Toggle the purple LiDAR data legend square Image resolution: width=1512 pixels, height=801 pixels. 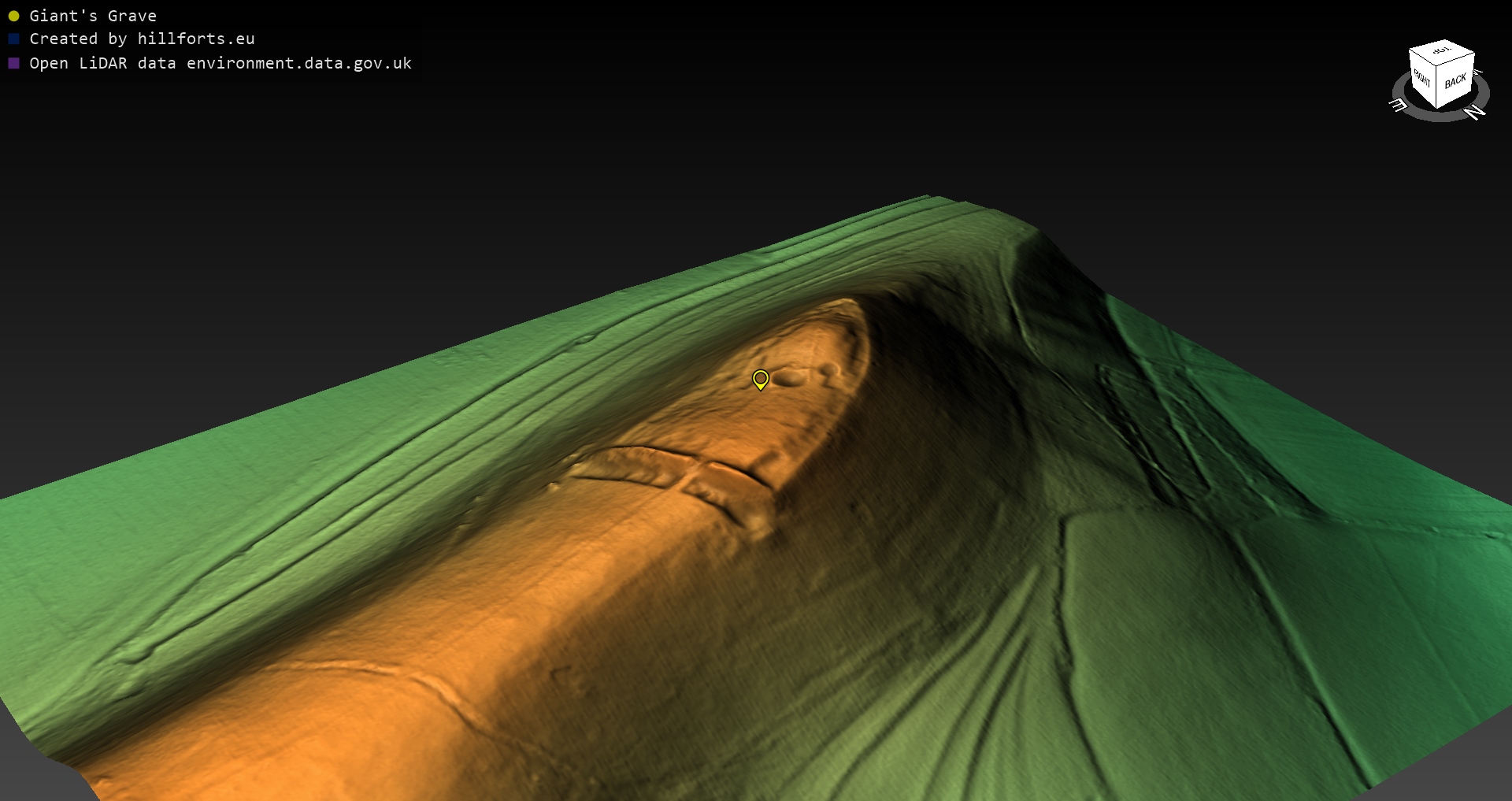pyautogui.click(x=13, y=63)
